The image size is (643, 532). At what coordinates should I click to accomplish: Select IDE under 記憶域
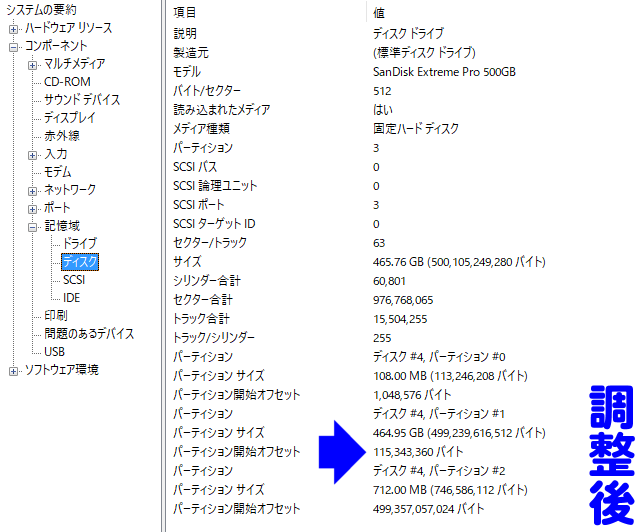click(71, 298)
